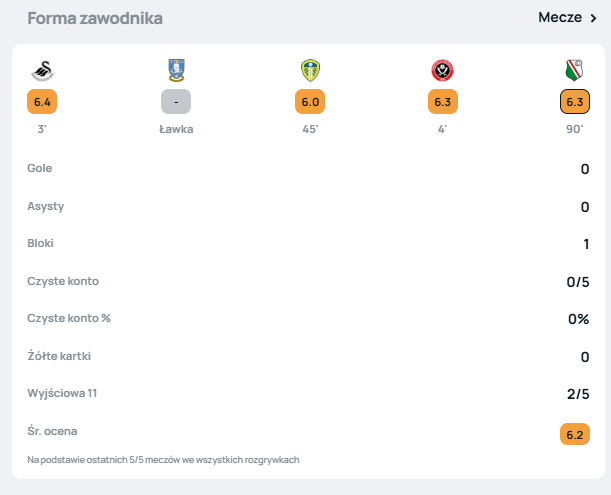Open the Leeds United match crest
The height and width of the screenshot is (495, 611).
[x=310, y=70]
